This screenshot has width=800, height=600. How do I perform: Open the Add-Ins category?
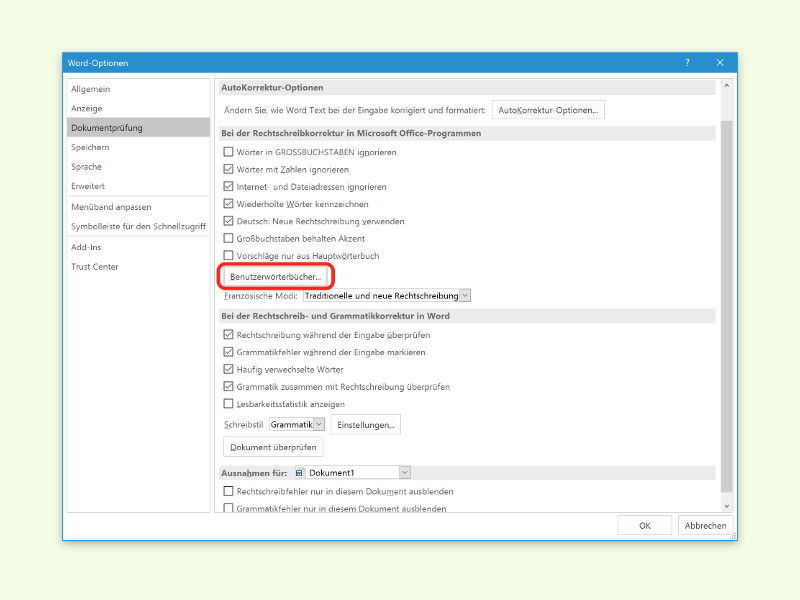pyautogui.click(x=138, y=247)
